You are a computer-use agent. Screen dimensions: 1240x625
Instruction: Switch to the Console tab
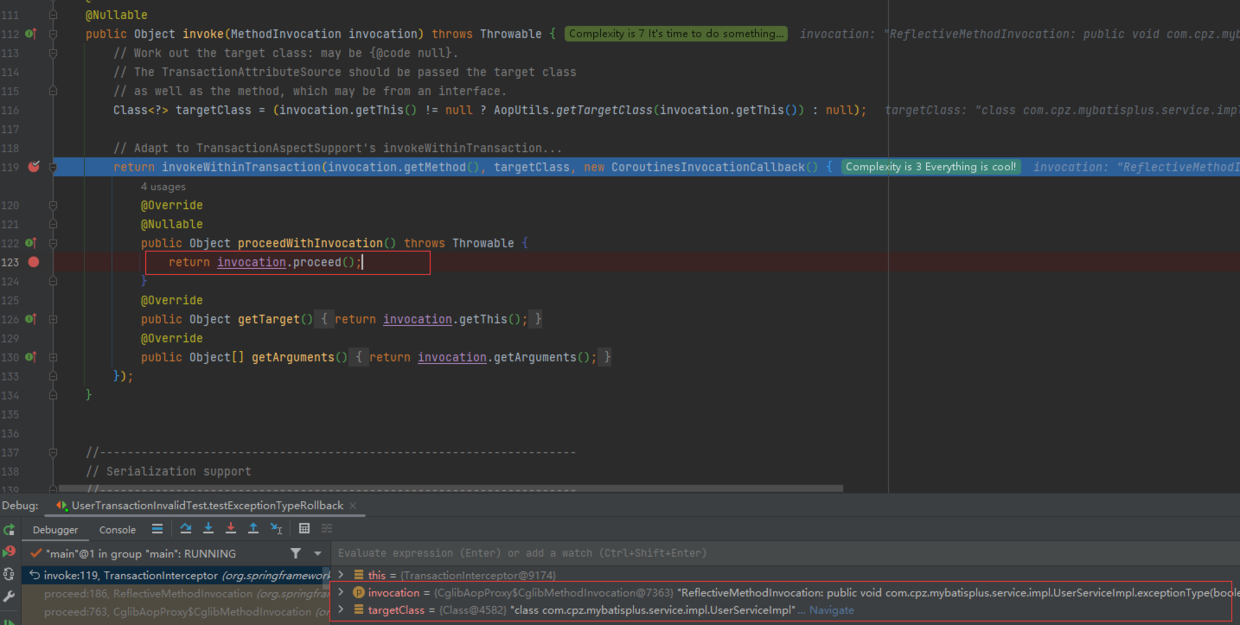(x=117, y=530)
